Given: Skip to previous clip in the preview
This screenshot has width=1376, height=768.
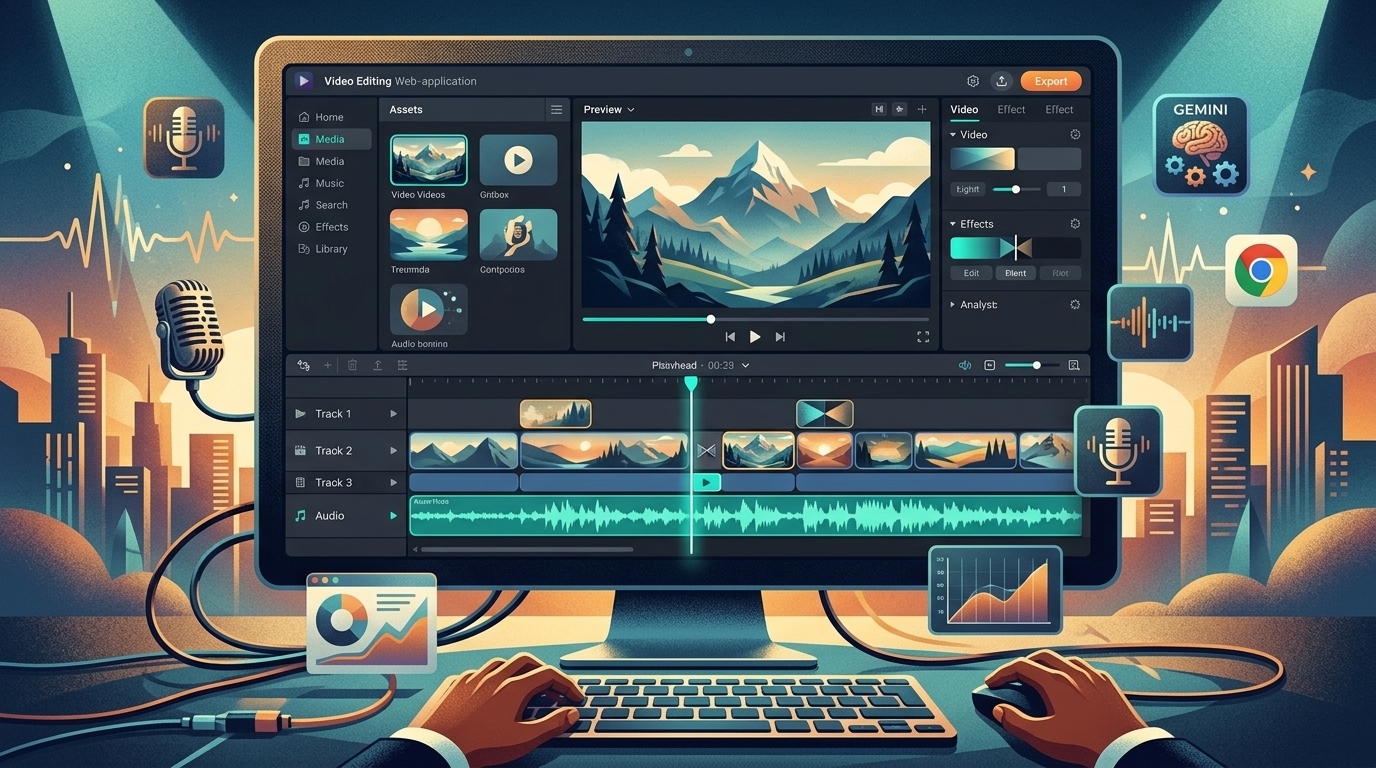Looking at the screenshot, I should pyautogui.click(x=730, y=337).
